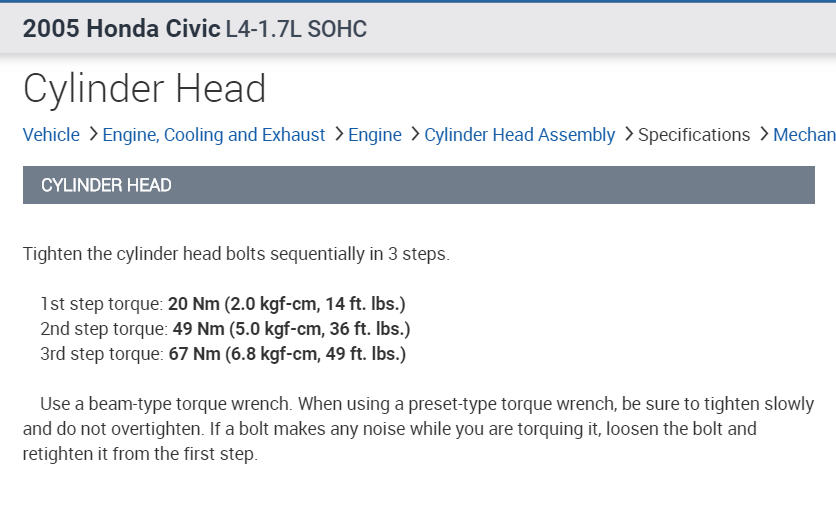Open the Cylinder Head Assembly breadcrumb

(x=519, y=135)
